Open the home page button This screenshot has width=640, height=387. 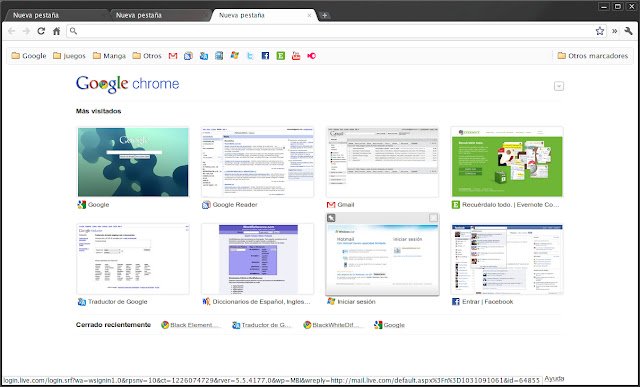coord(56,31)
